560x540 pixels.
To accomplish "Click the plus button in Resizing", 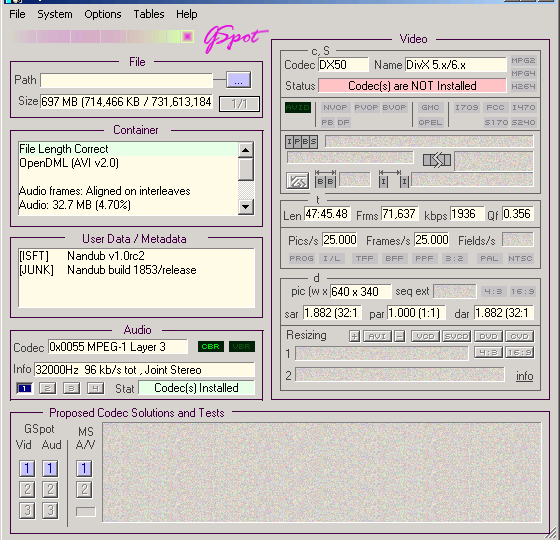I will tap(354, 336).
